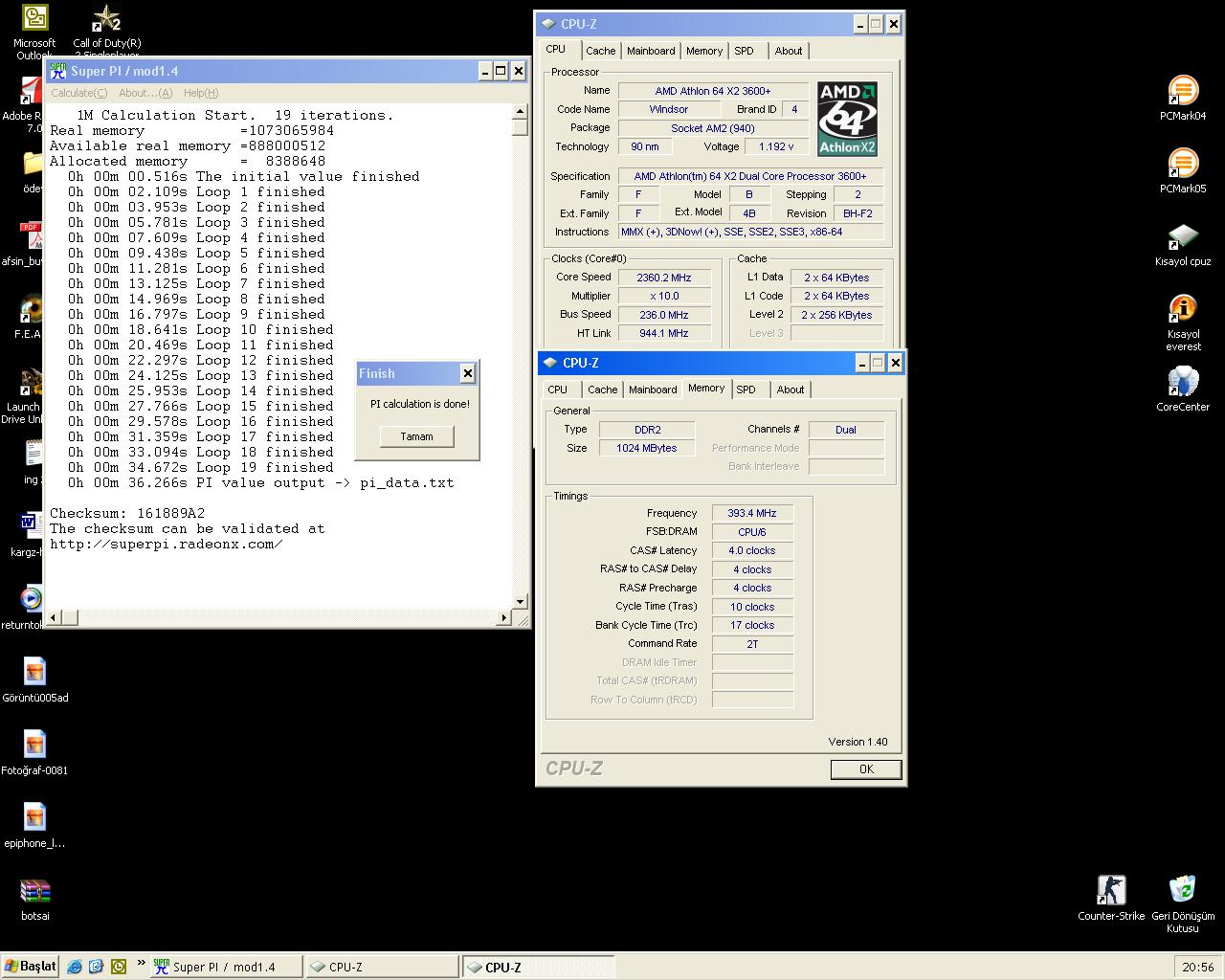Select Super PI / mod1.4 taskbar button
Viewport: 1225px width, 980px height.
point(226,967)
